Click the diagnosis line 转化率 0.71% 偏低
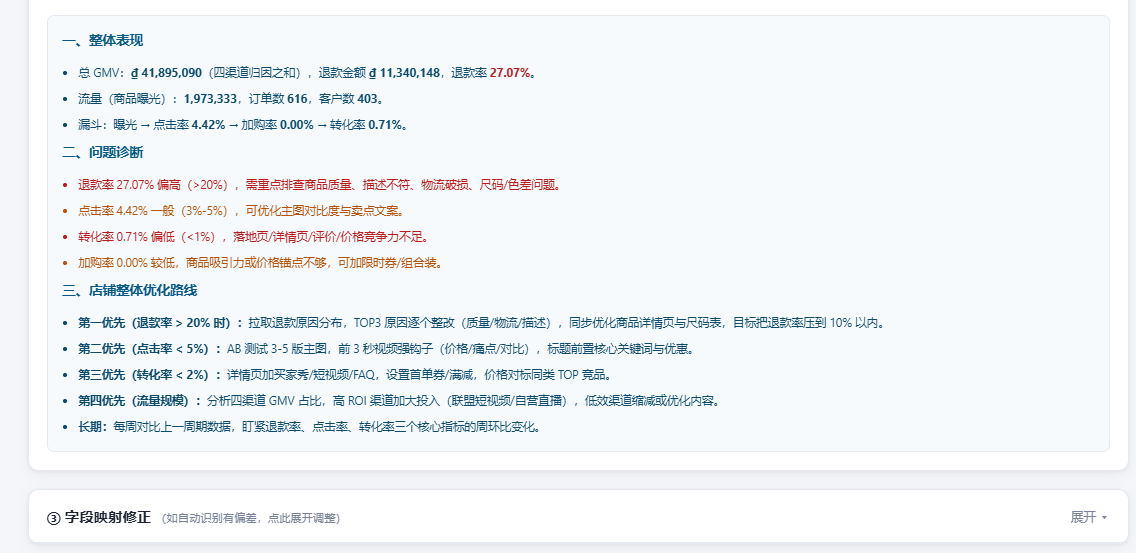Viewport: 1136px width, 553px height. point(254,237)
